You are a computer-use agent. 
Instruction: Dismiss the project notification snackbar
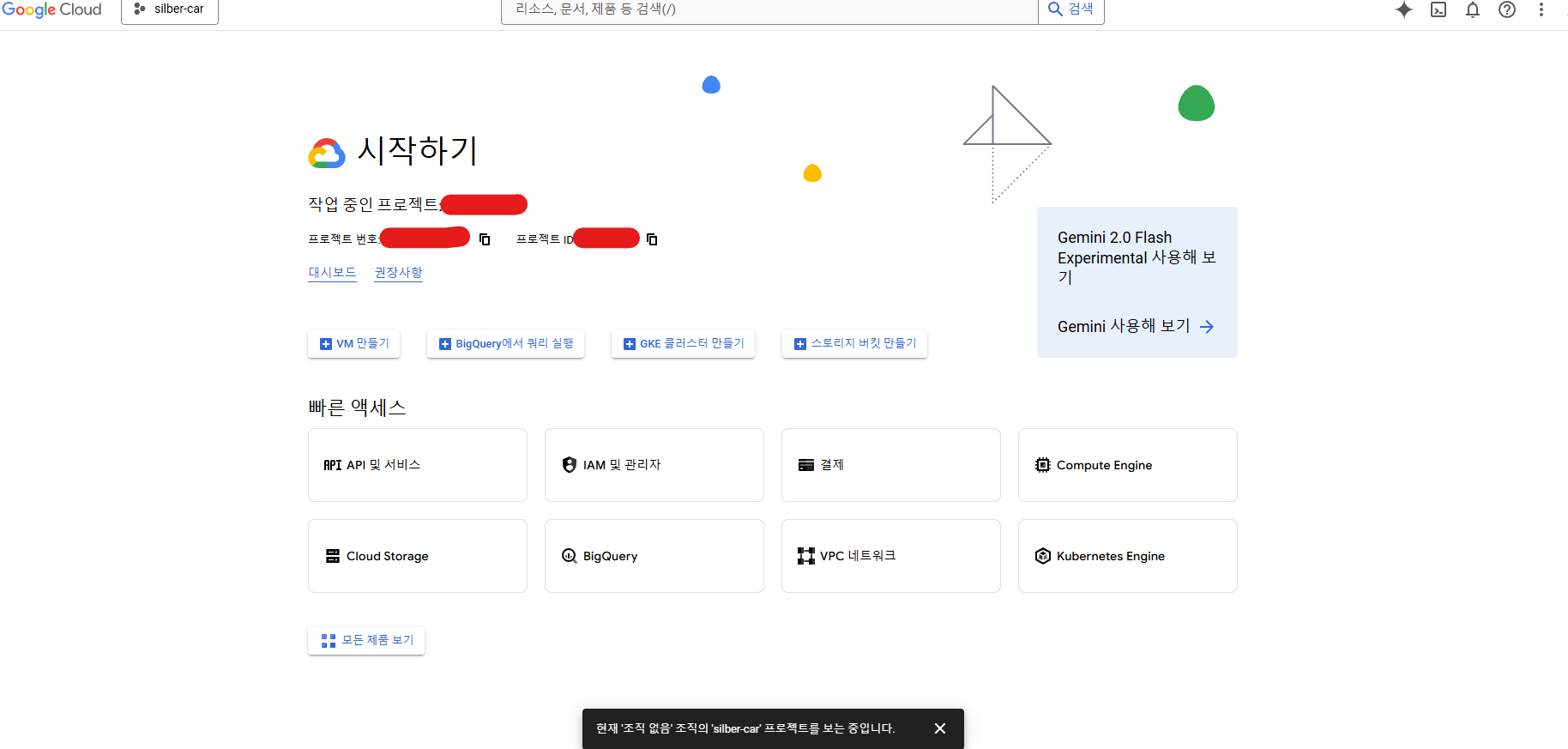tap(940, 728)
